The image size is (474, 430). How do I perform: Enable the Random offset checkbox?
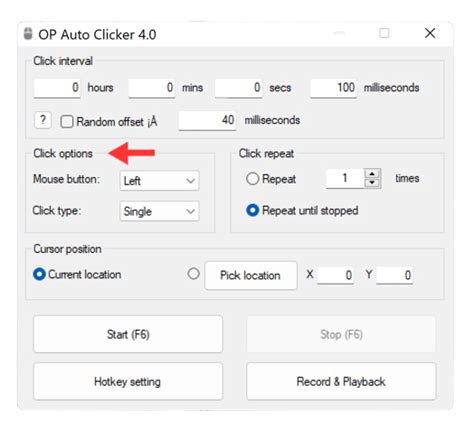[x=67, y=122]
